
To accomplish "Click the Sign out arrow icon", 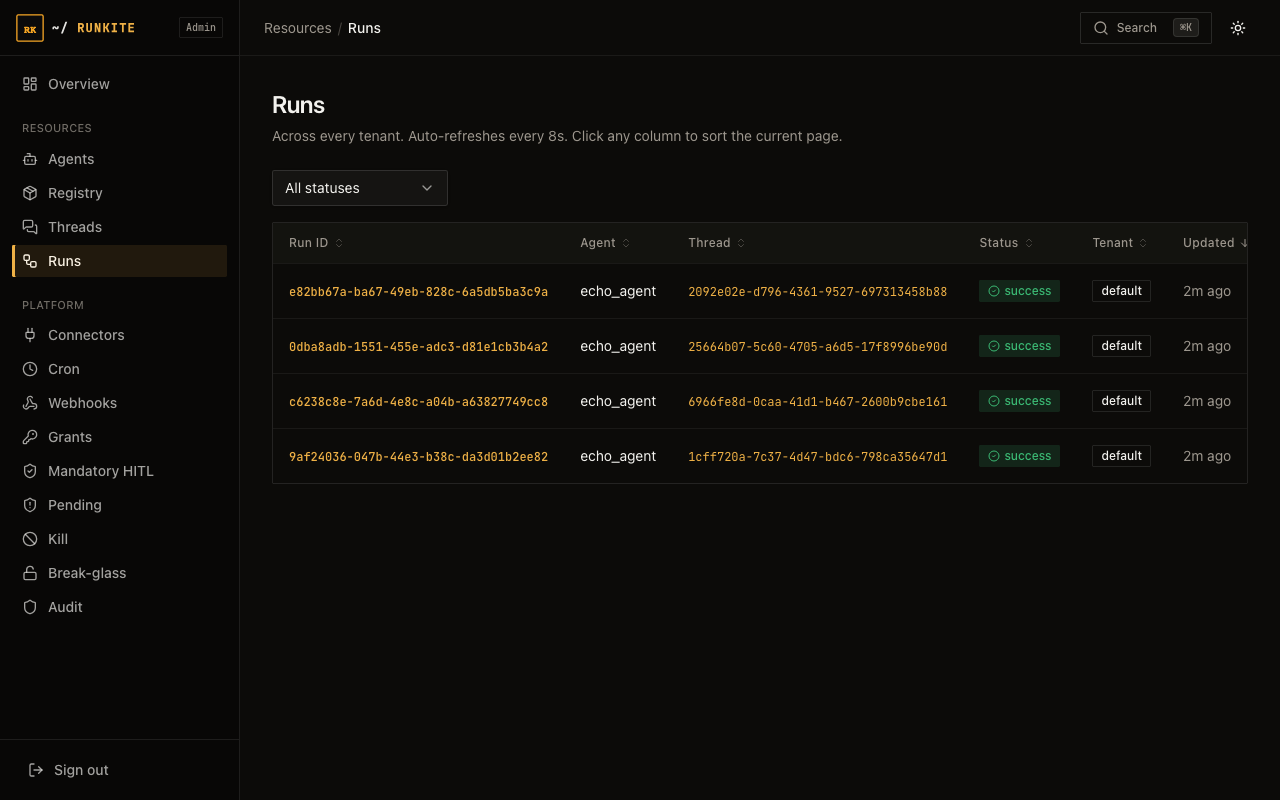I will tap(36, 770).
